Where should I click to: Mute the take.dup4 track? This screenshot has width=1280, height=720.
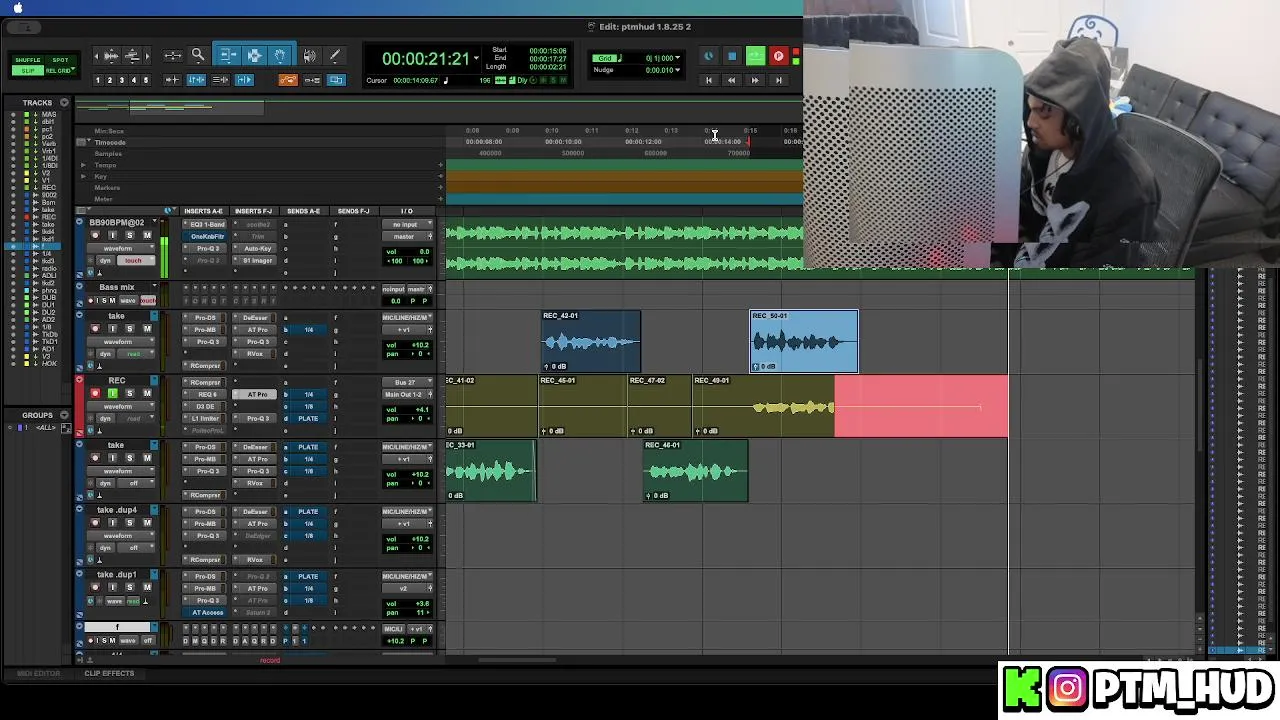point(147,523)
